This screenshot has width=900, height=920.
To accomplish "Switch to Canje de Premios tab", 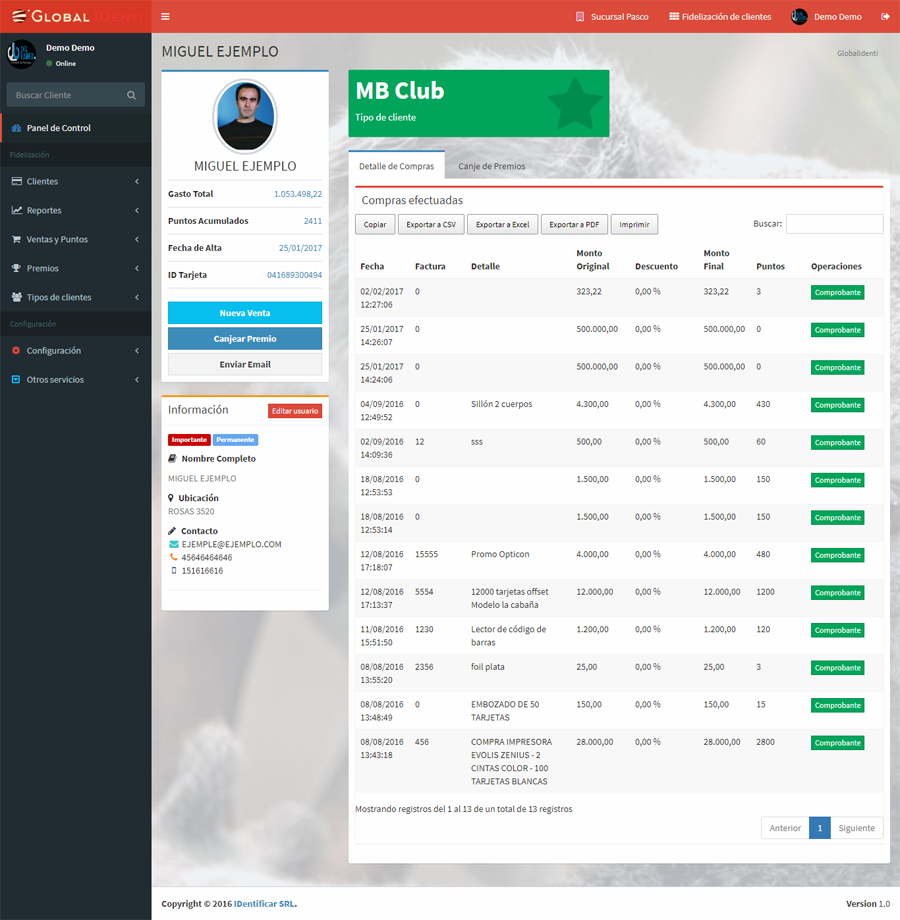I will coord(491,166).
